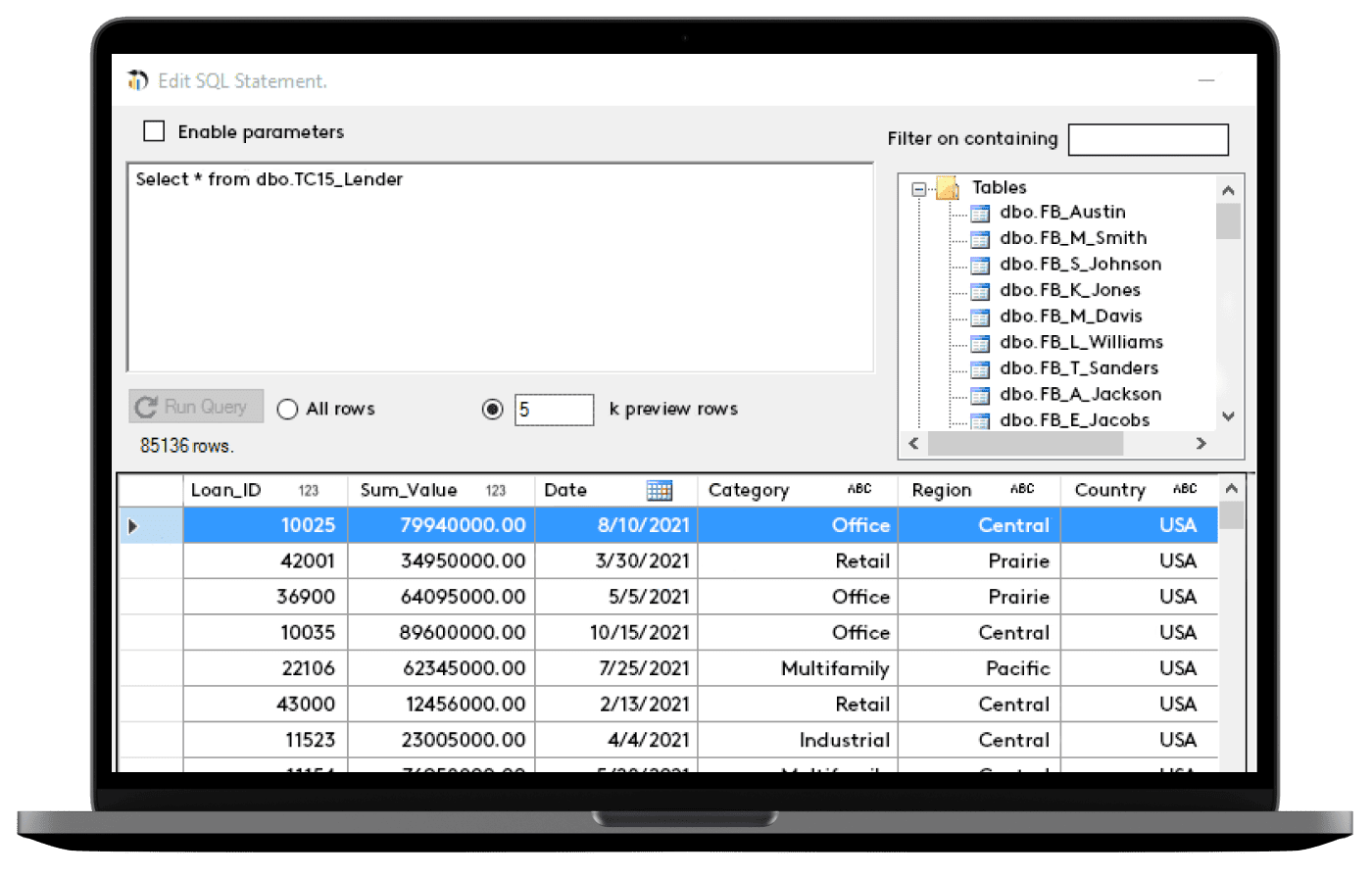Click the calendar icon in Date column header
The height and width of the screenshot is (876, 1372).
tap(660, 490)
